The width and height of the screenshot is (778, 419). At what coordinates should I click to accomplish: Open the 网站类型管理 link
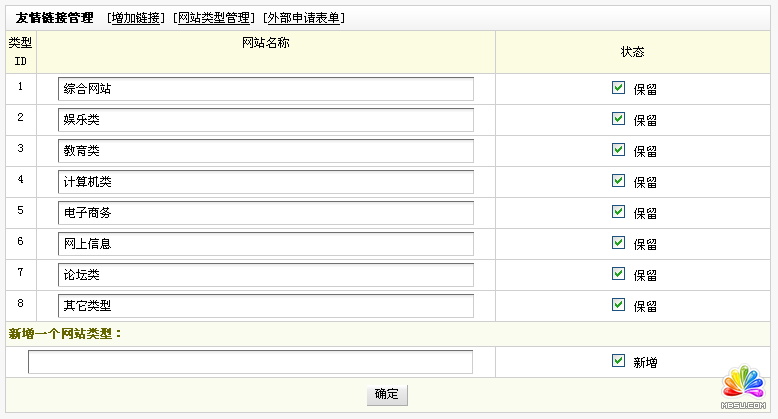(213, 18)
